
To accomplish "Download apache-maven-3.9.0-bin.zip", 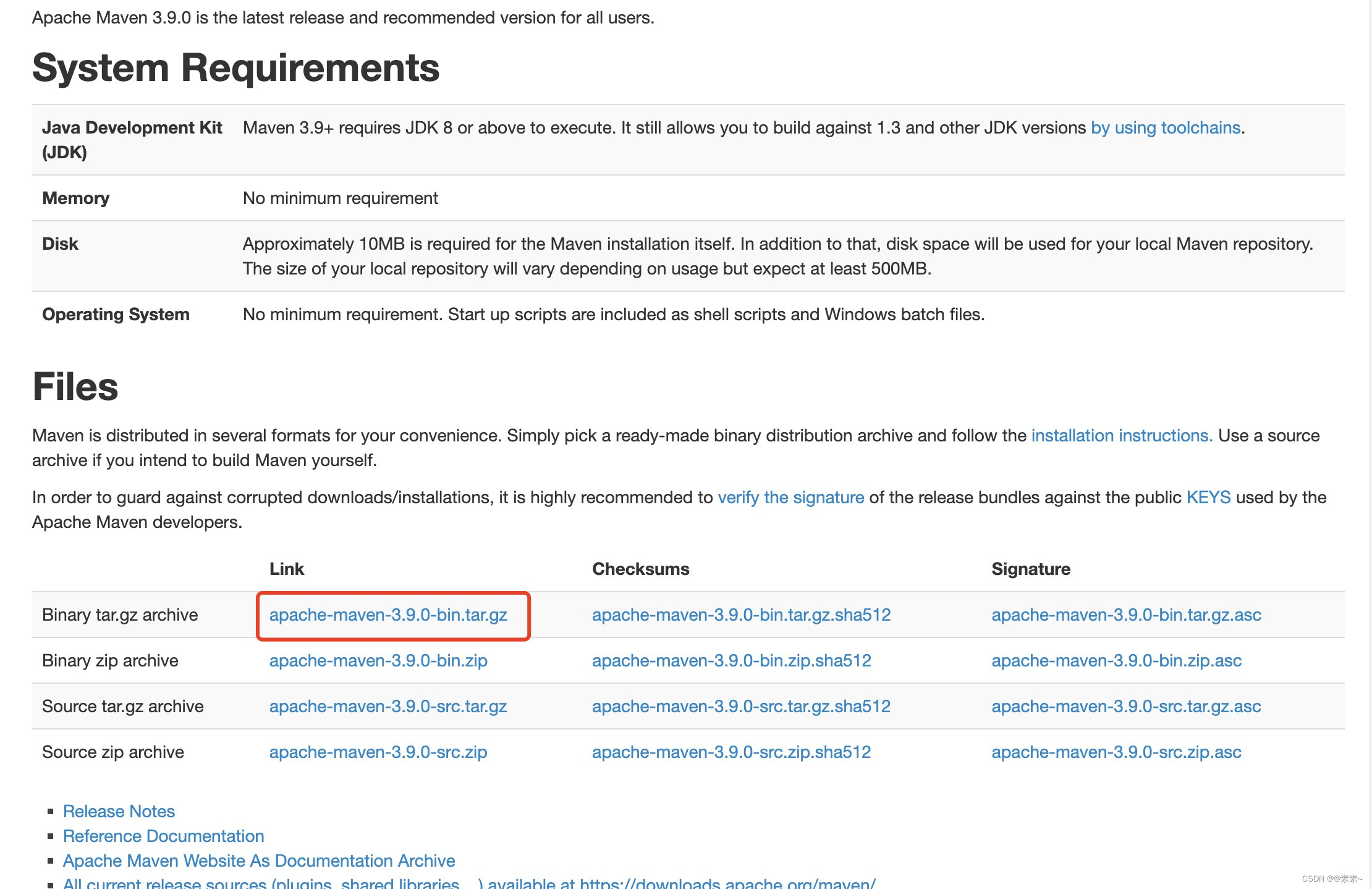I will coord(378,660).
